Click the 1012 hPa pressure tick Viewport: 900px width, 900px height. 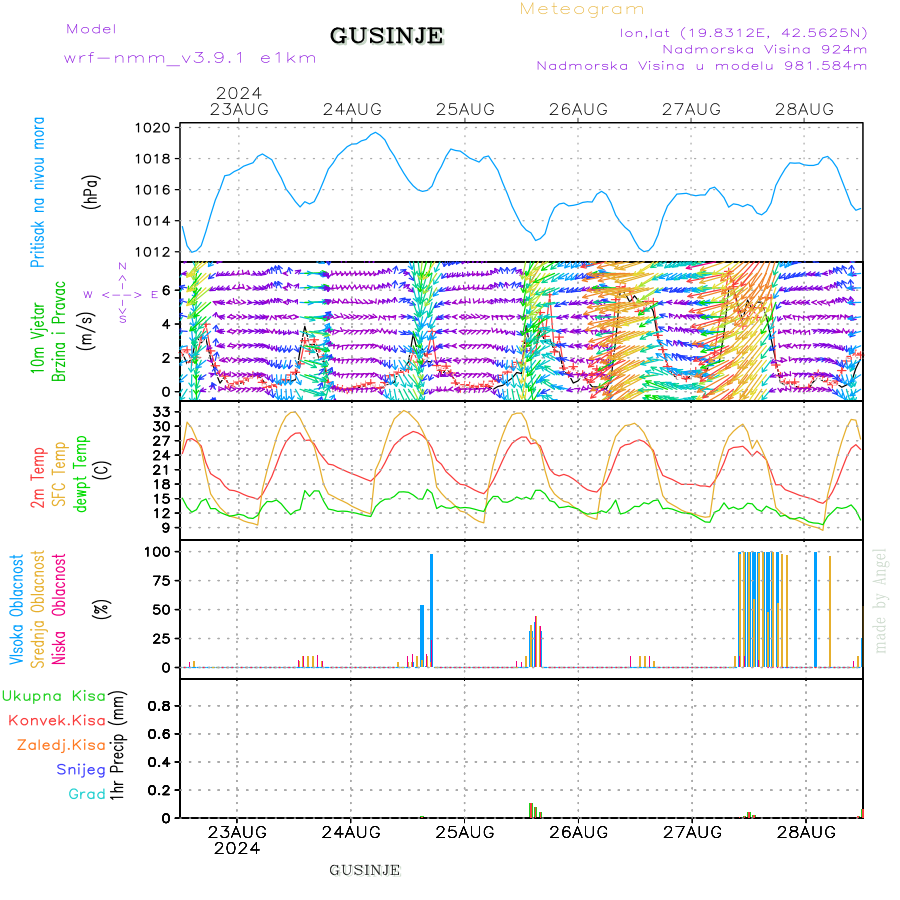click(x=153, y=252)
